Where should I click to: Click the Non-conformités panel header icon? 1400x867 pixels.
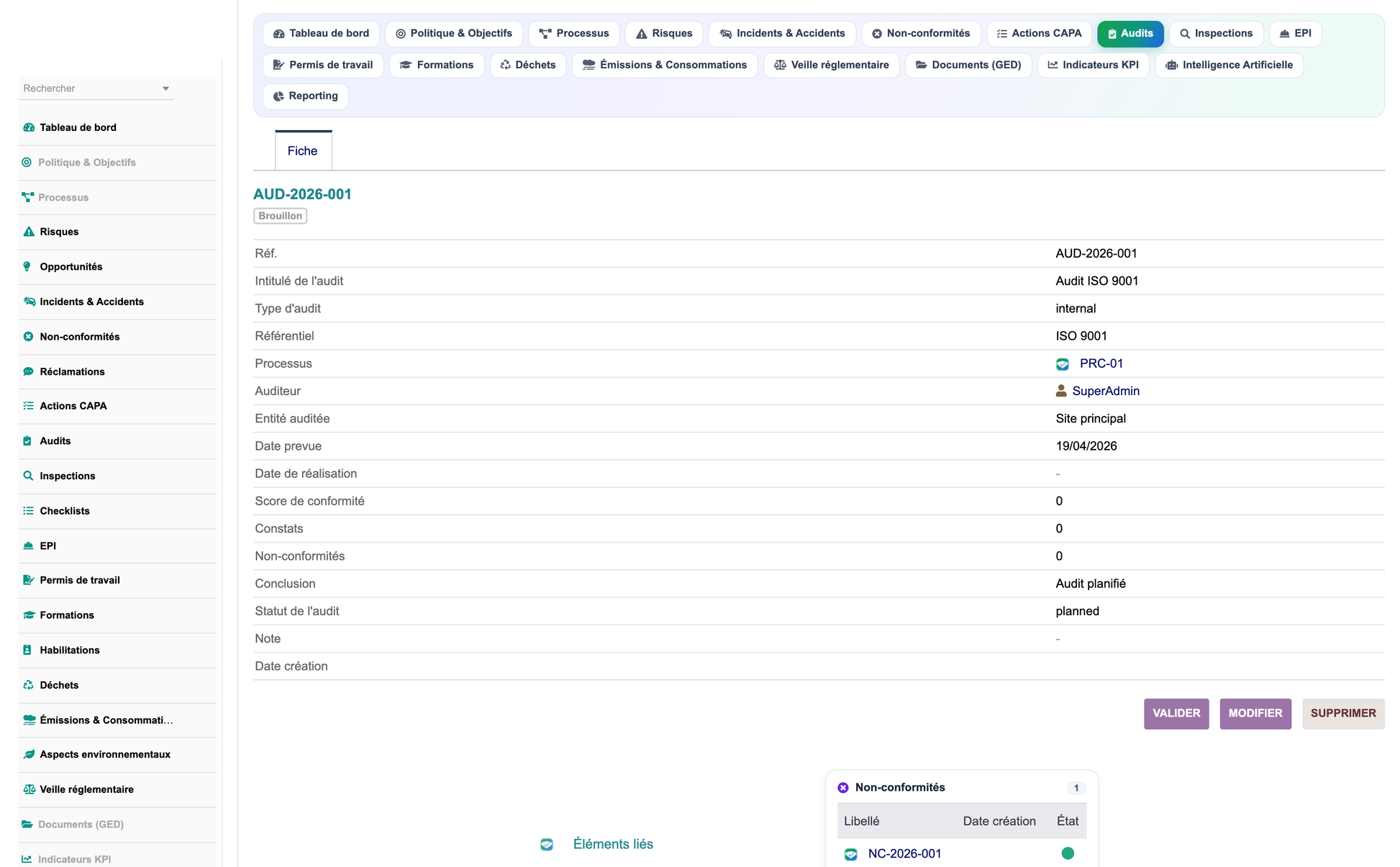[x=843, y=788]
